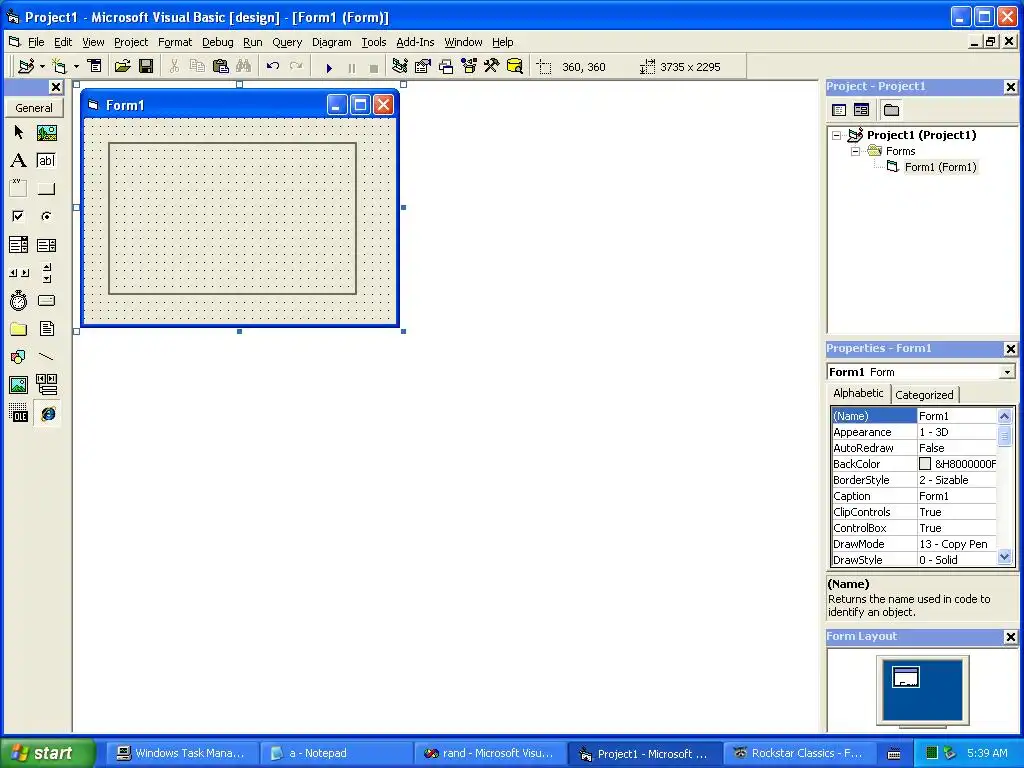The image size is (1024, 768).
Task: Select the Data control tool
Action: 46,385
